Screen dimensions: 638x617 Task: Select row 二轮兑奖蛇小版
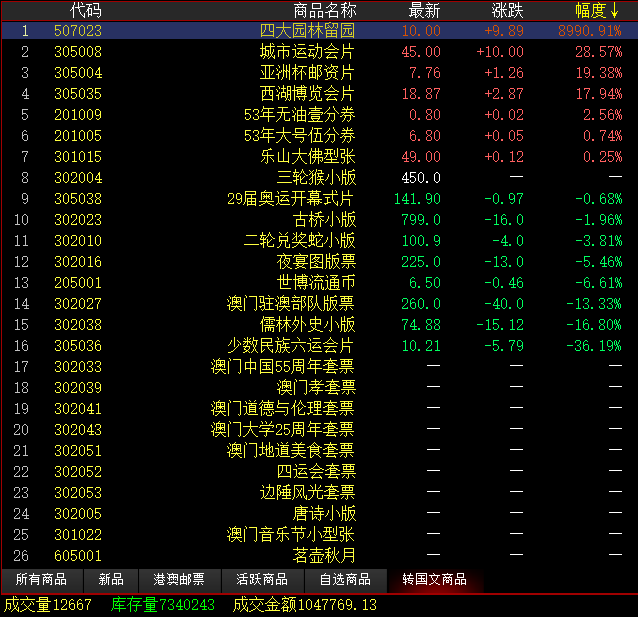319,241
